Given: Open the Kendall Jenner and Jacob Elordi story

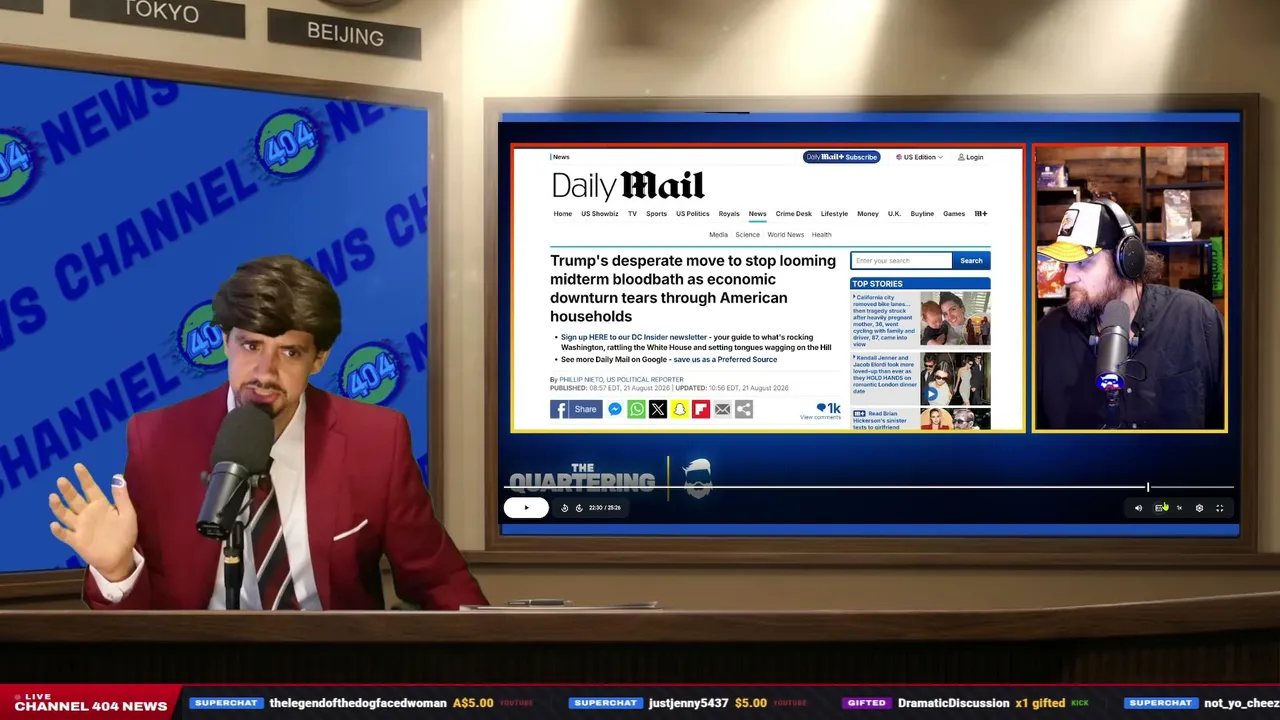Looking at the screenshot, I should [x=884, y=375].
